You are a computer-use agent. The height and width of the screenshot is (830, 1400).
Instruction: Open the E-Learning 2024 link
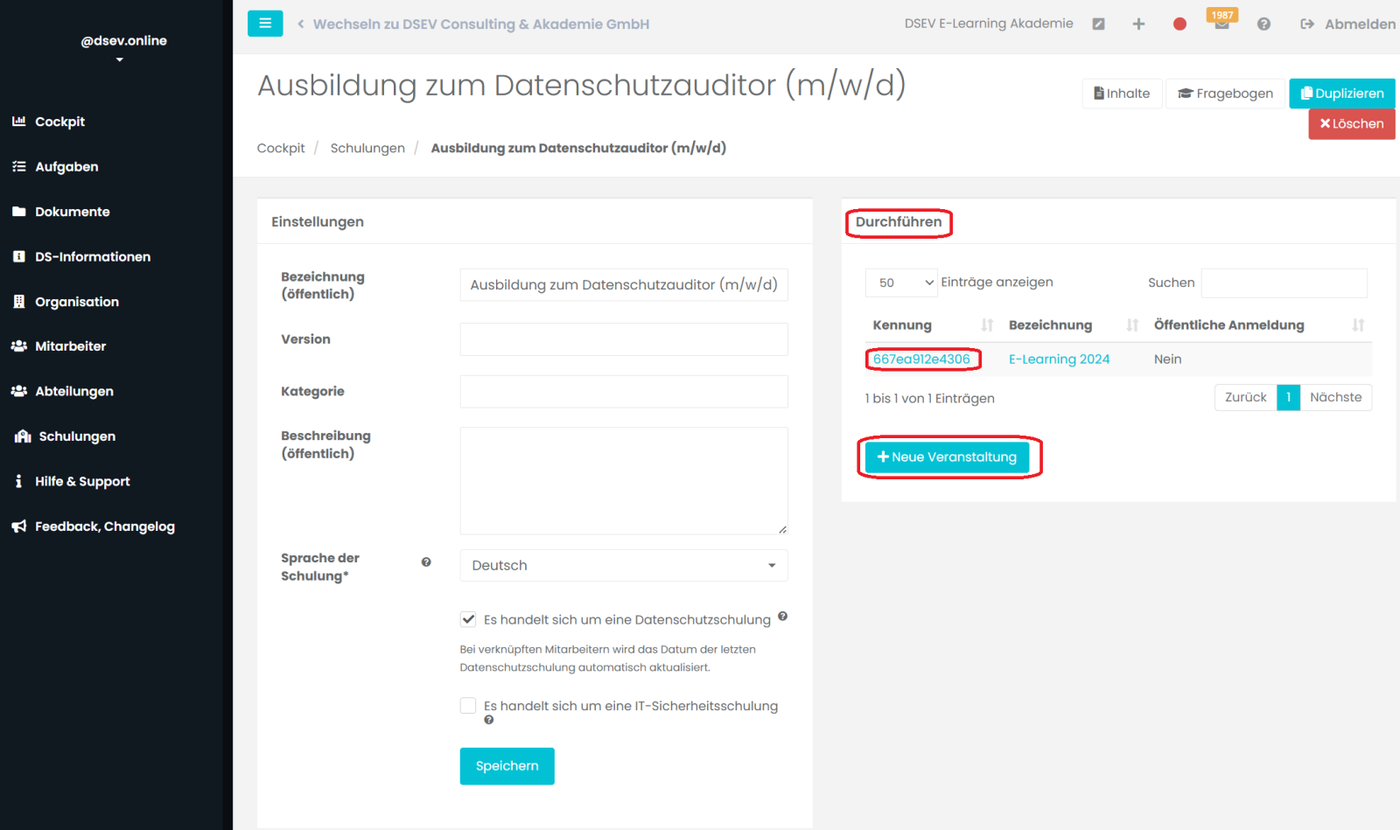(x=1059, y=359)
